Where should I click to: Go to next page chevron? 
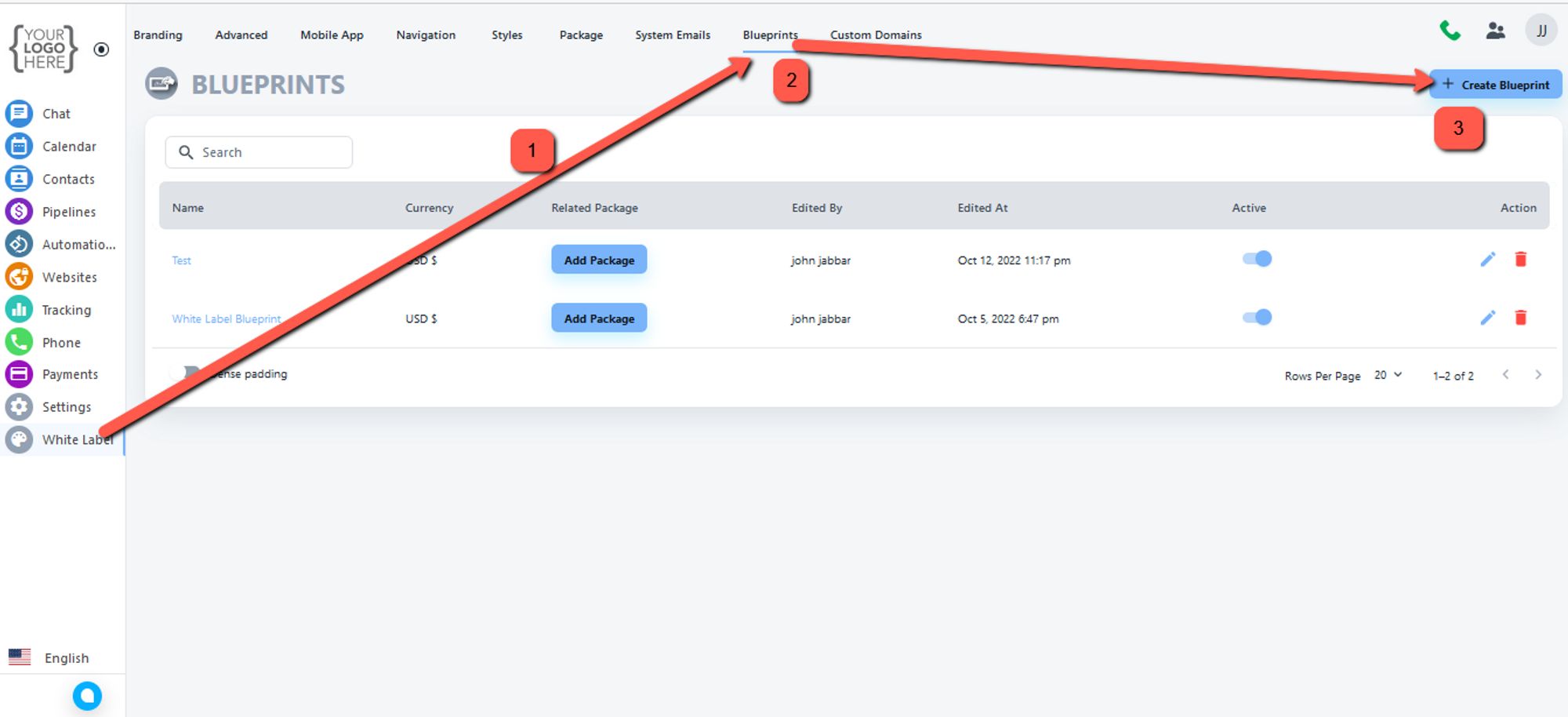point(1537,375)
